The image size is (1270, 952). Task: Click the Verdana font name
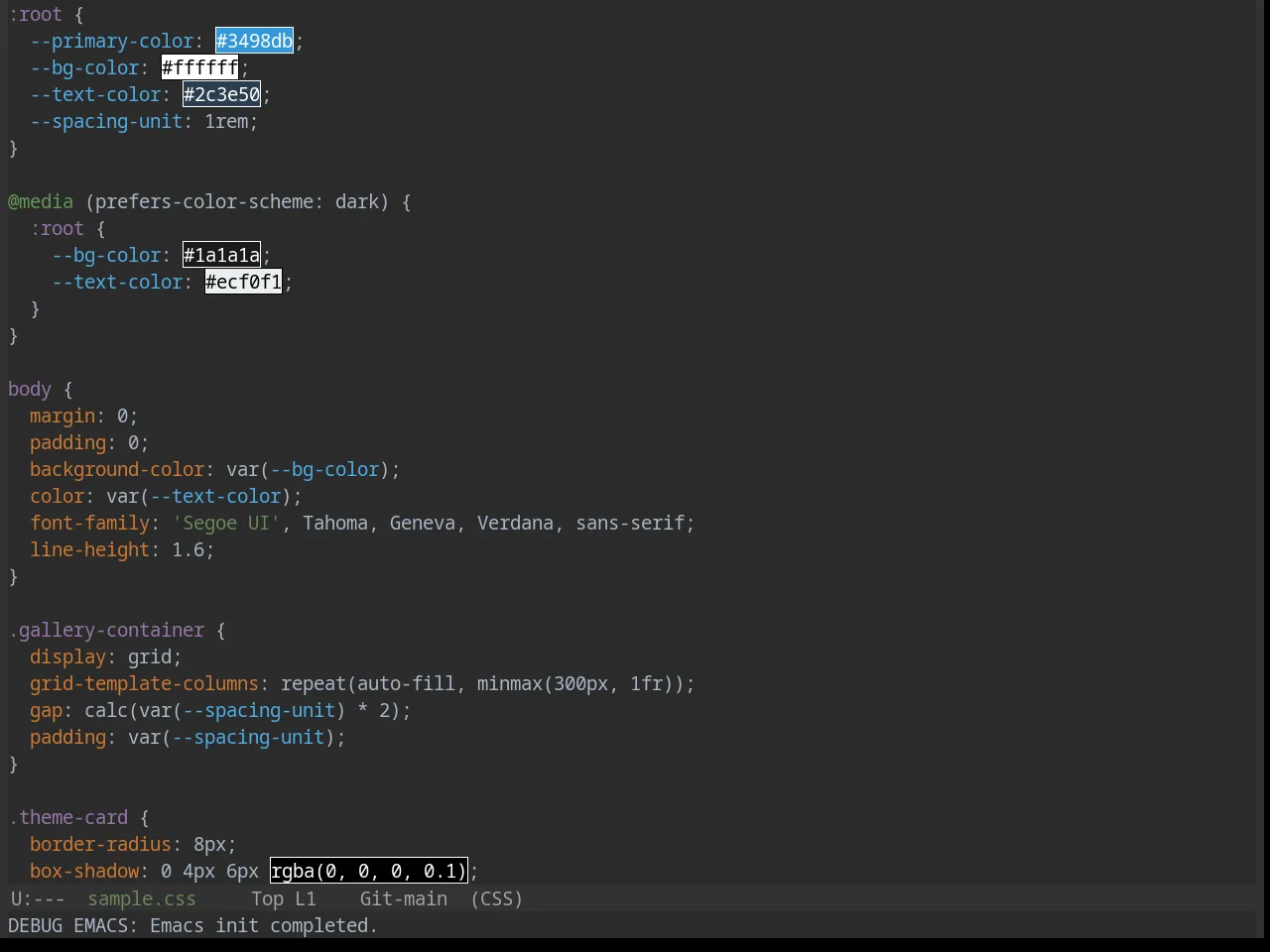click(515, 523)
